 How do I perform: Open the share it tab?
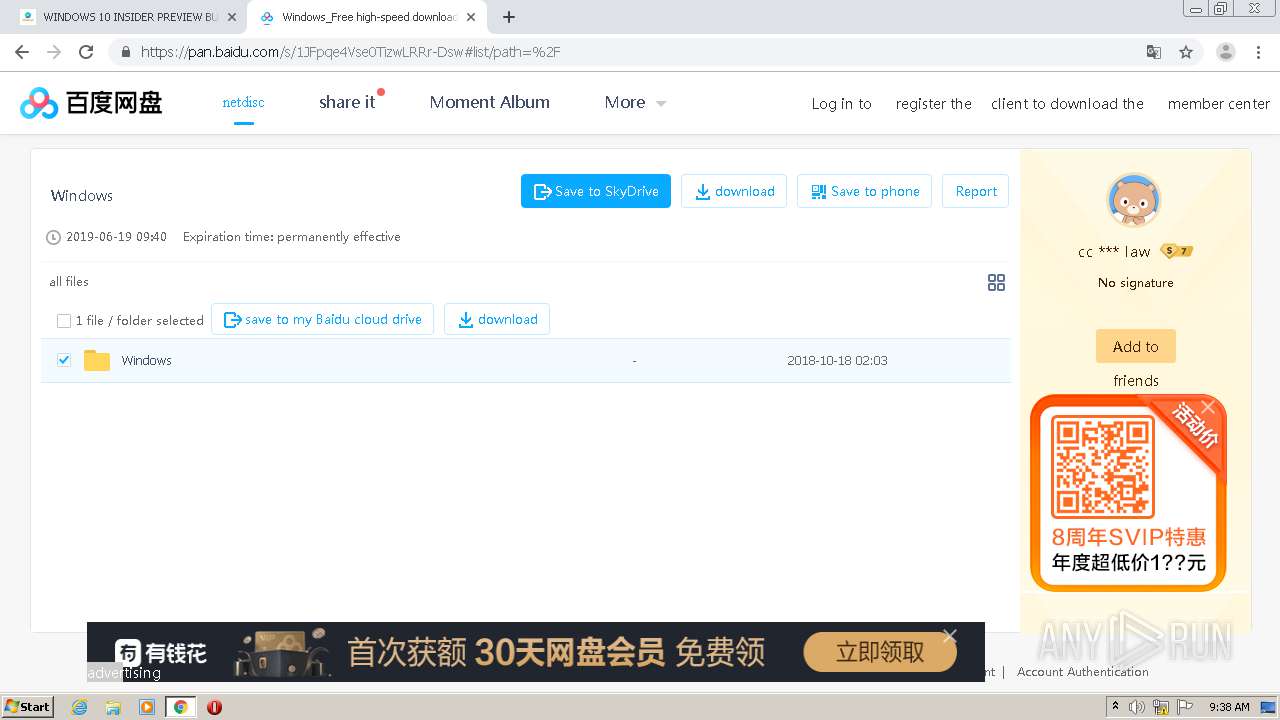tap(347, 102)
